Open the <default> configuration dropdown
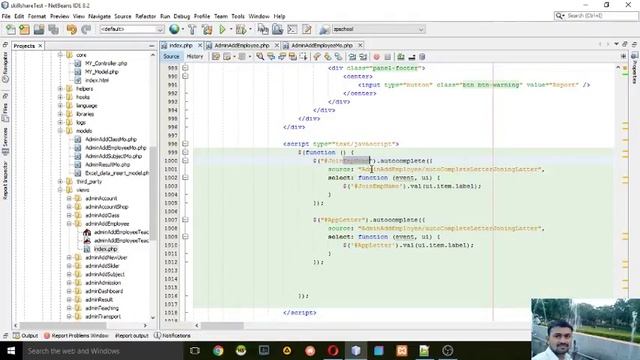This screenshot has width=640, height=360. [x=131, y=29]
